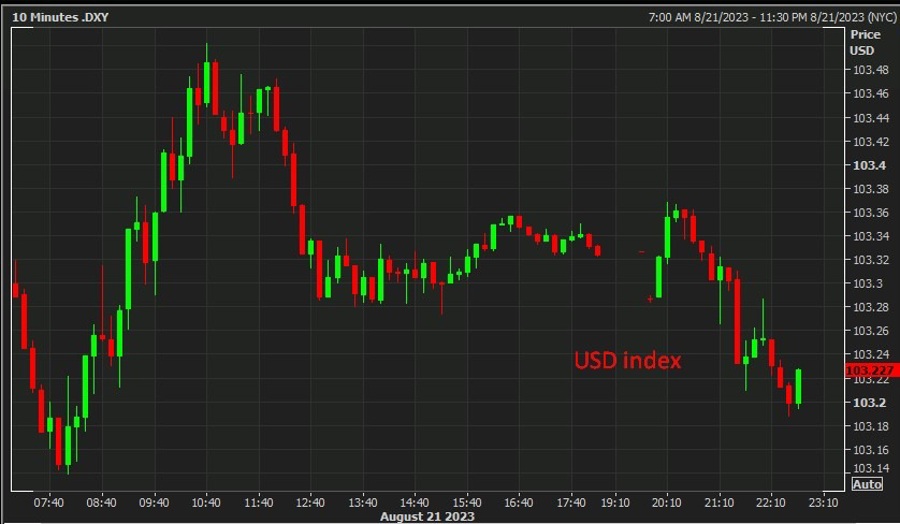Click the red 103.227 last price marker
This screenshot has height=524, width=900.
[x=872, y=370]
